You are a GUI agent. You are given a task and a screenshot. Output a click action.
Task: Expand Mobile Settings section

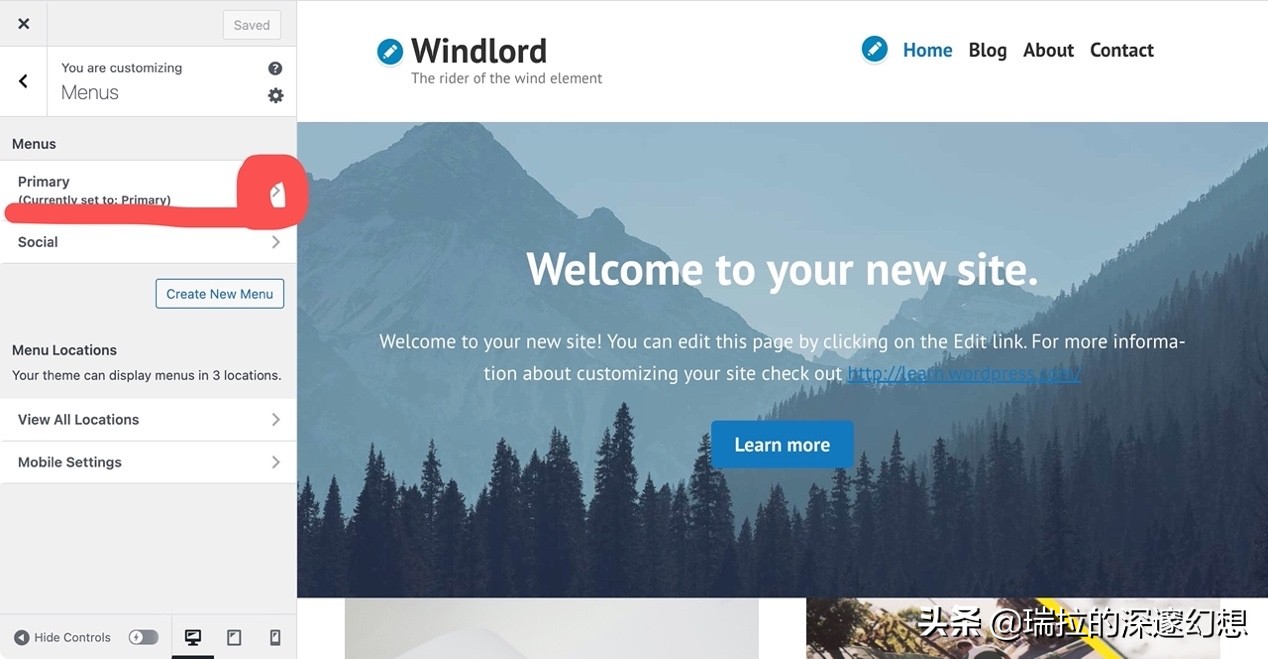point(148,462)
